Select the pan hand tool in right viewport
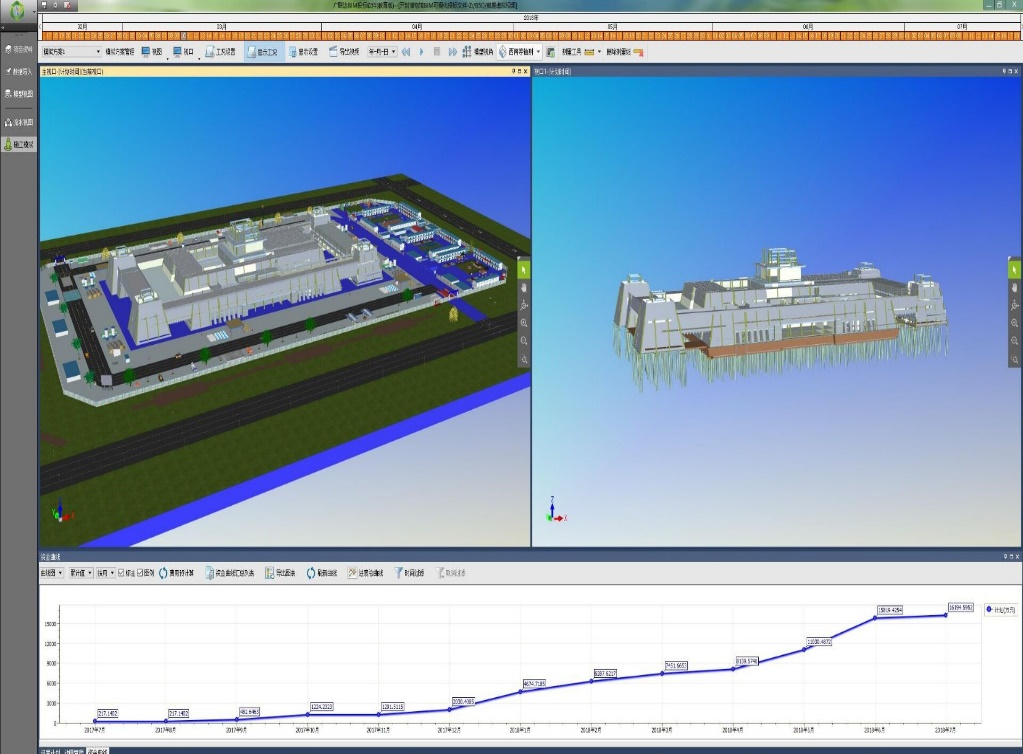 coord(1015,287)
